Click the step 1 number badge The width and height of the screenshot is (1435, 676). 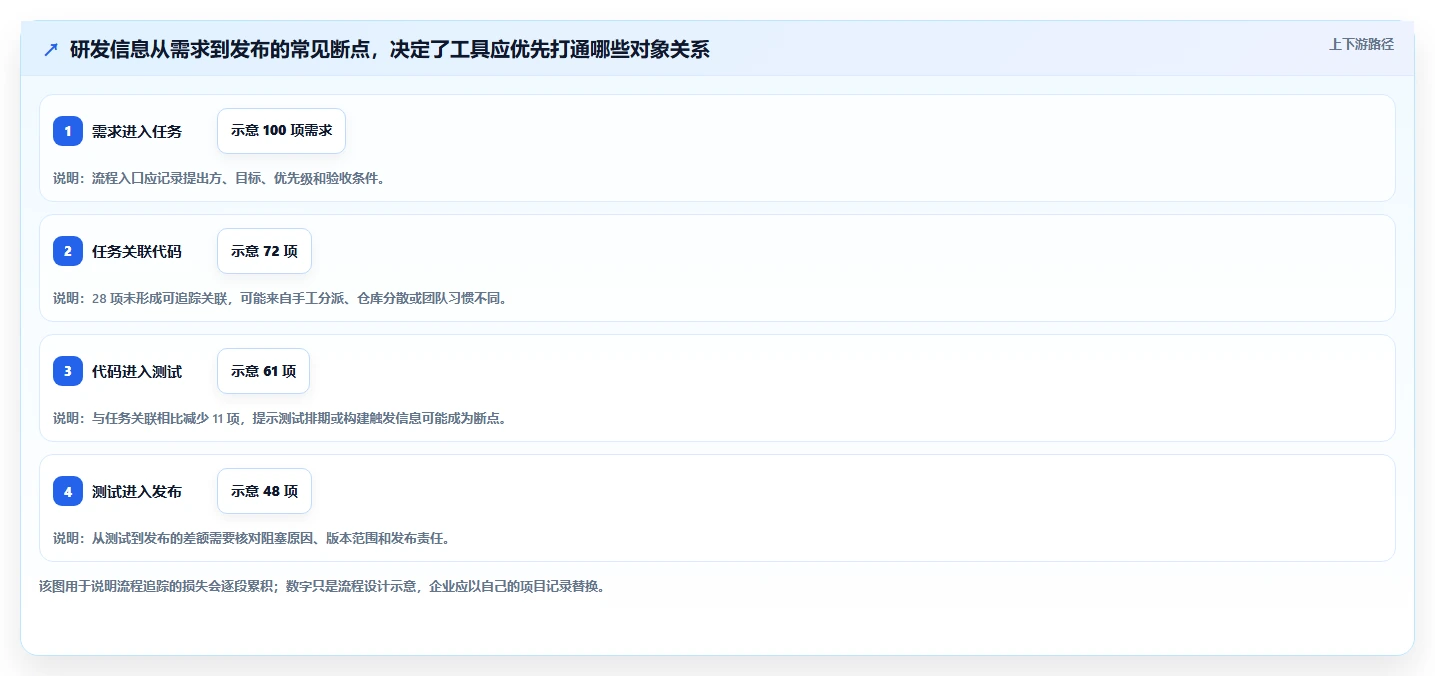68,131
